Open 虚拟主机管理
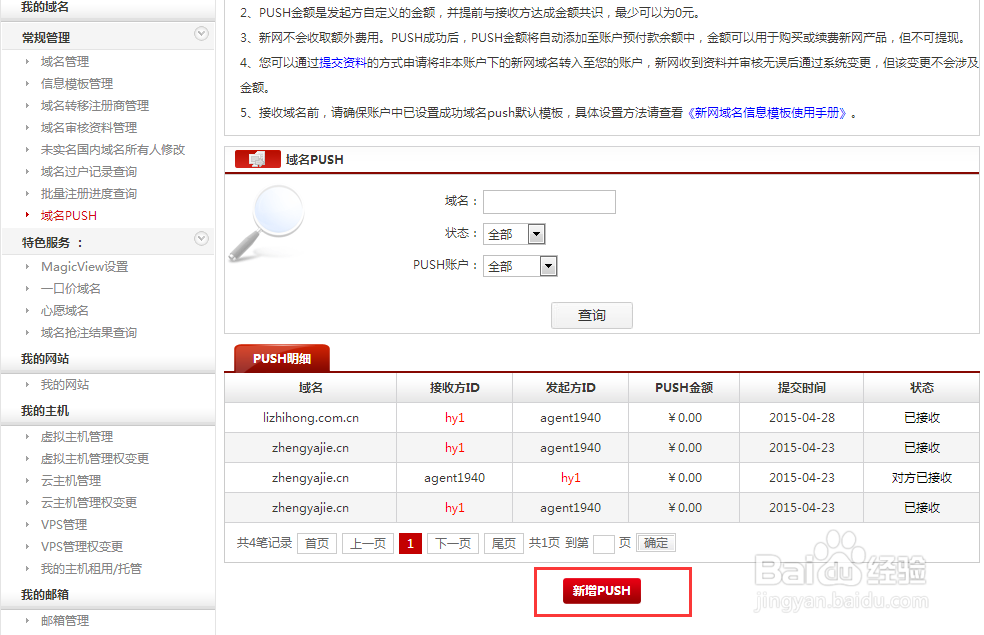 [x=77, y=437]
